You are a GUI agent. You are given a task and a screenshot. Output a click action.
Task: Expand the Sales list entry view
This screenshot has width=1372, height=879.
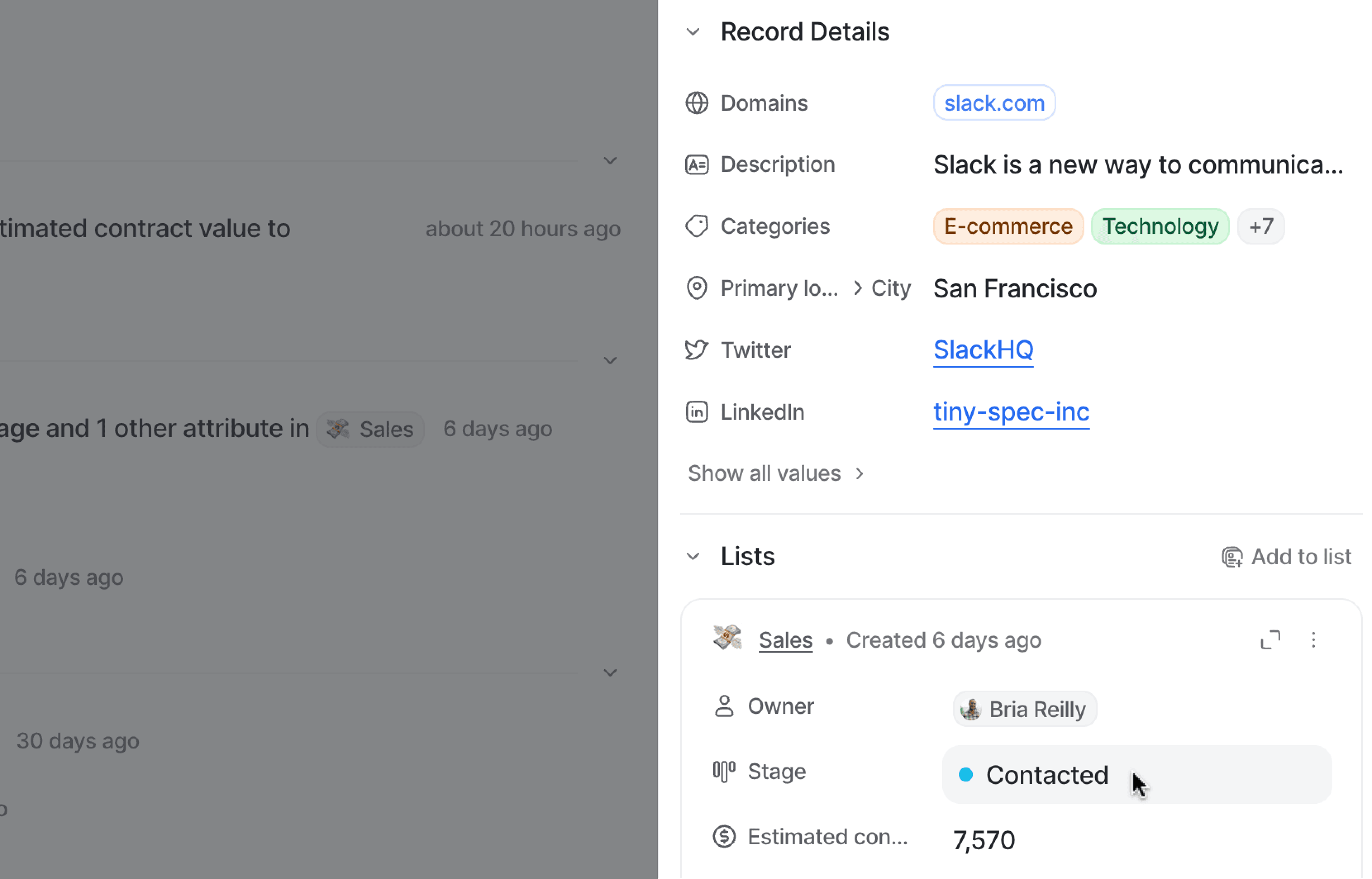(1270, 640)
